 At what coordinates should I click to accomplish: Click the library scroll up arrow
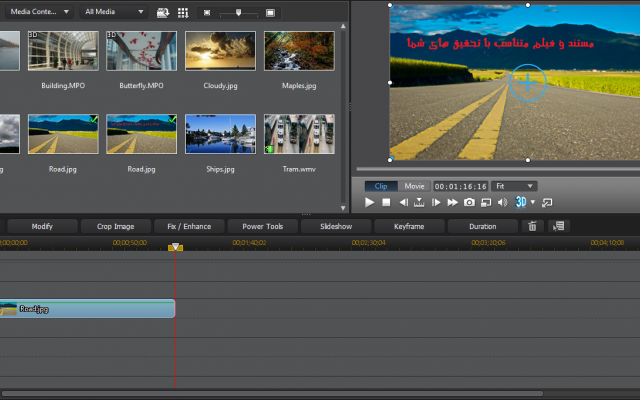point(343,26)
